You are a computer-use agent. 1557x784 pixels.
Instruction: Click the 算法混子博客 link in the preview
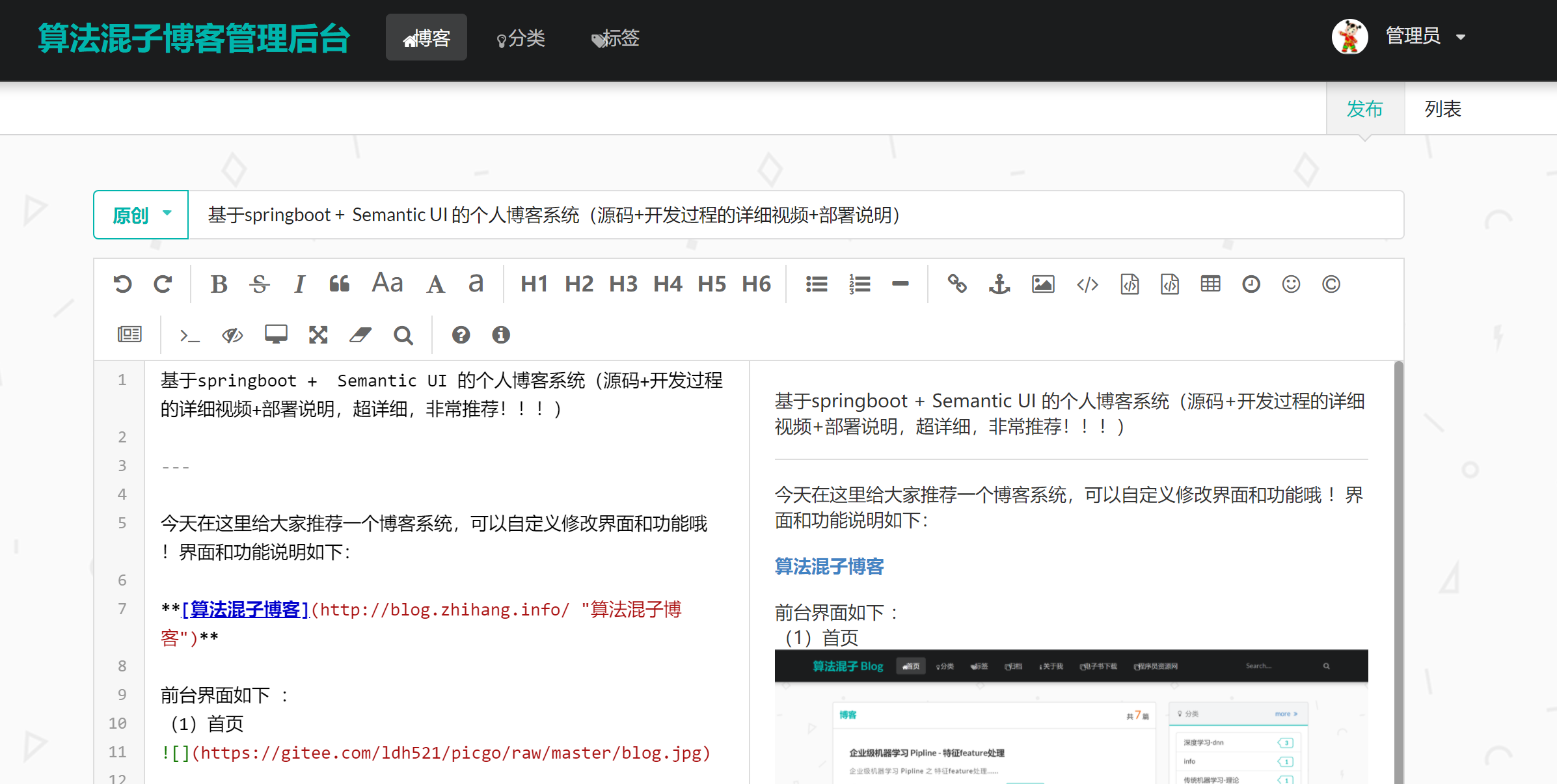pos(829,567)
